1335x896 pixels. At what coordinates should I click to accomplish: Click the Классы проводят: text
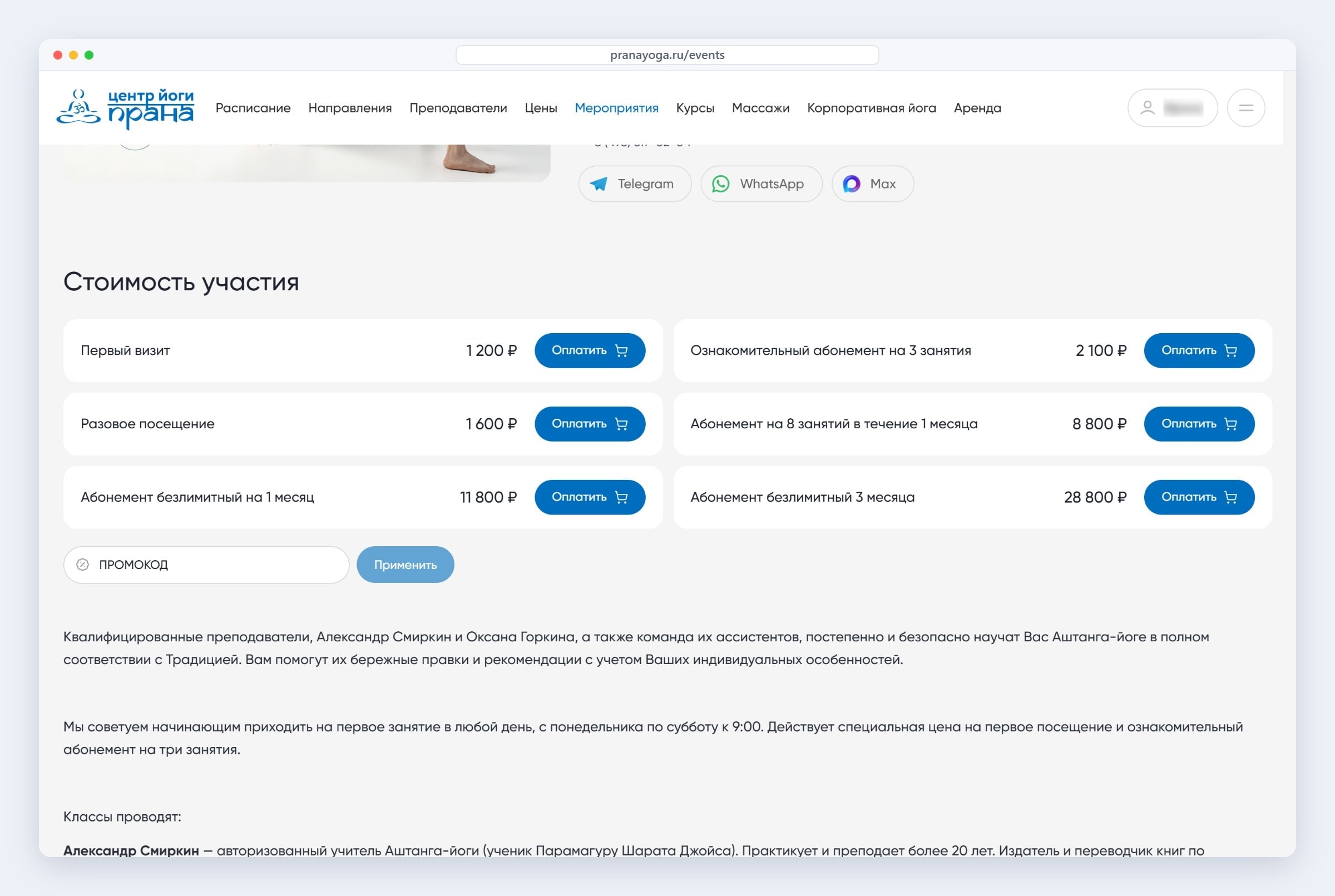(122, 816)
